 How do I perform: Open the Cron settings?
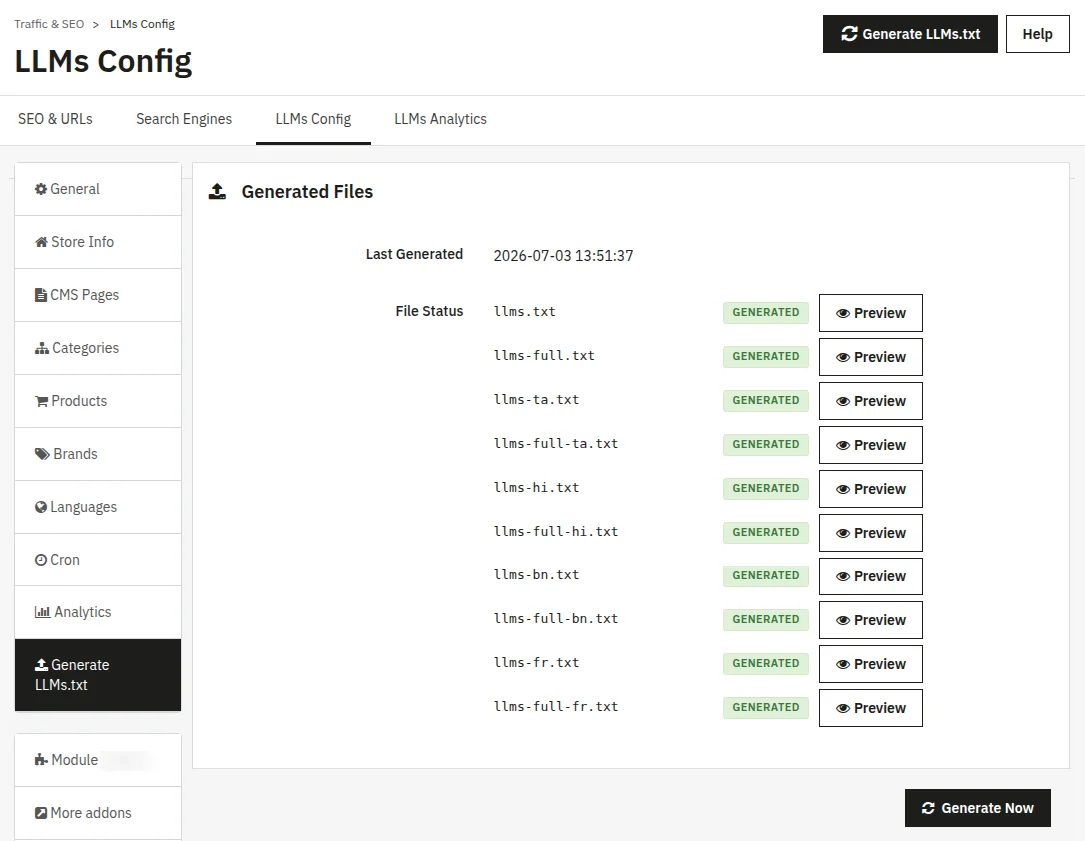pos(98,560)
